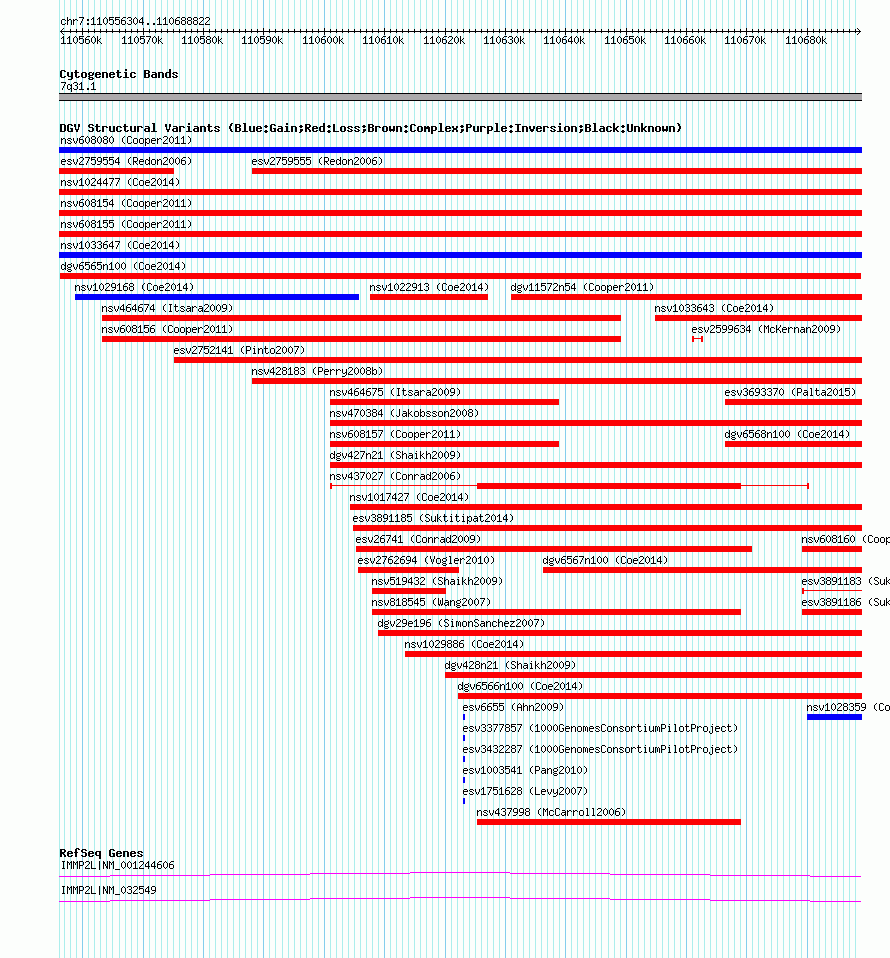Viewport: 890px width, 958px height.
Task: Click the 110600k ruler tick label
Action: pos(323,40)
